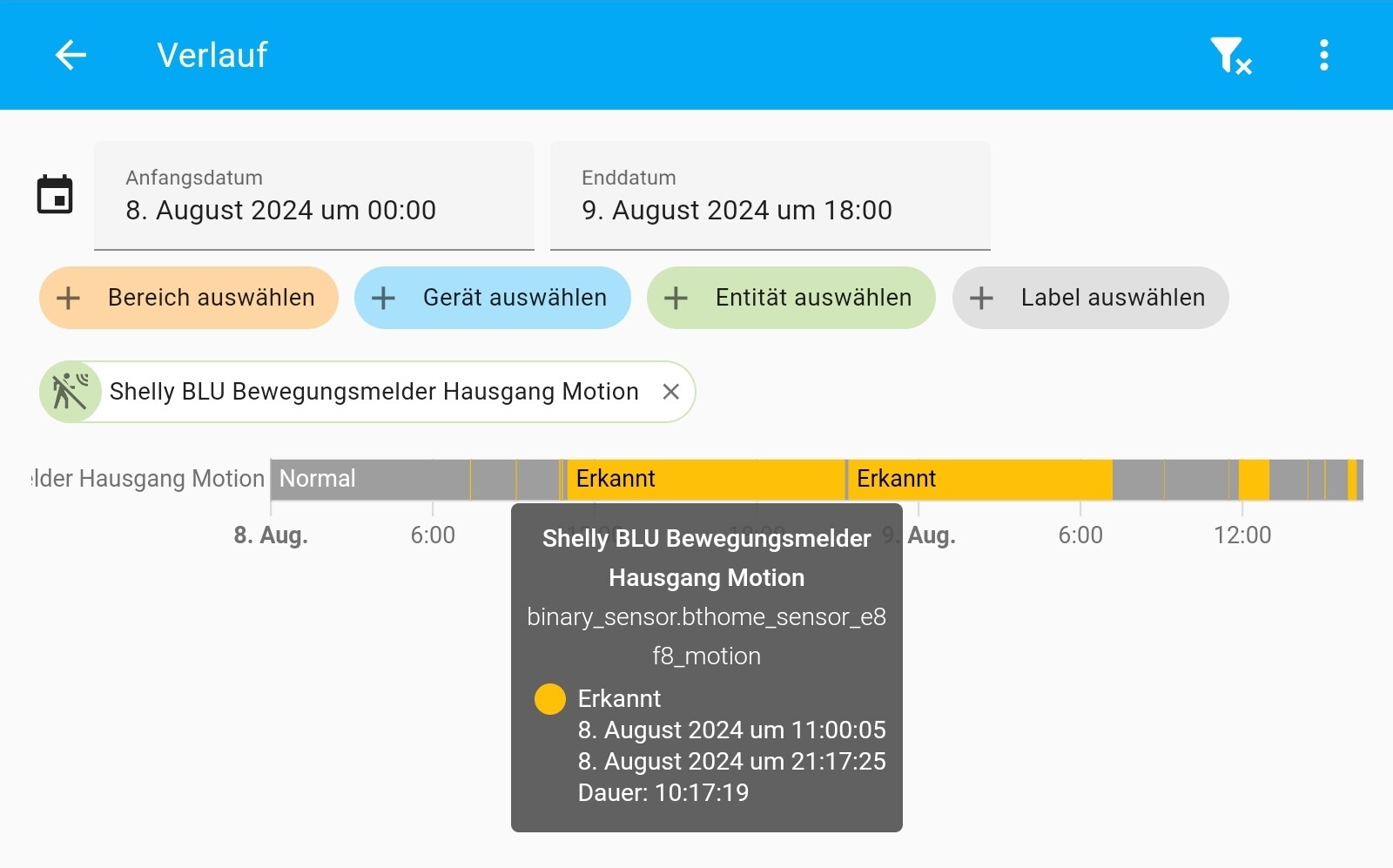Click the Hausgang Motion row label

148,479
